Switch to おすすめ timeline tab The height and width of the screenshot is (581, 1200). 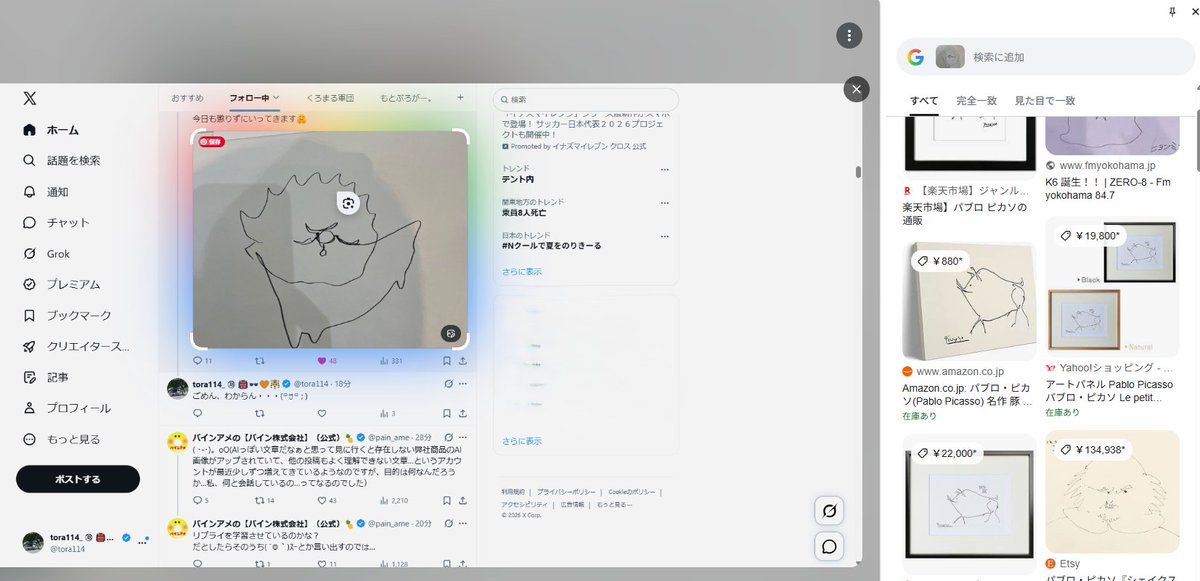click(187, 98)
